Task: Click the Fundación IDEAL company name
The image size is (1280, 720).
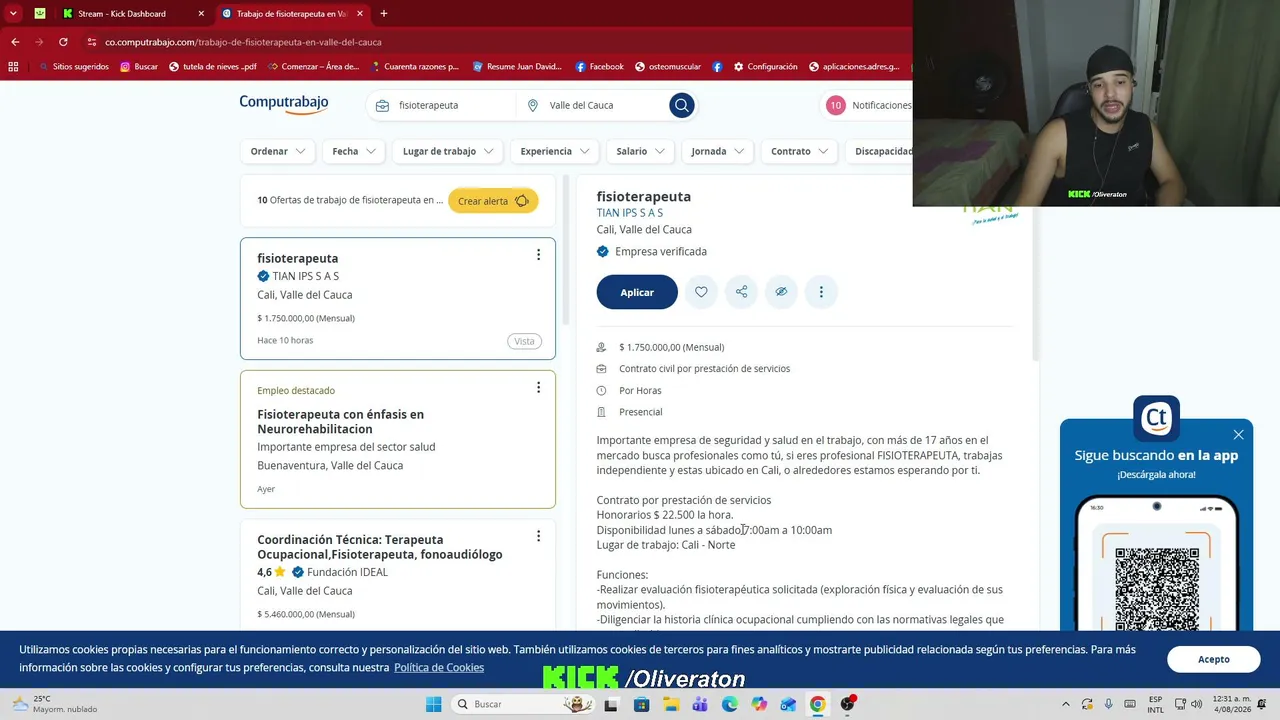Action: pyautogui.click(x=347, y=572)
